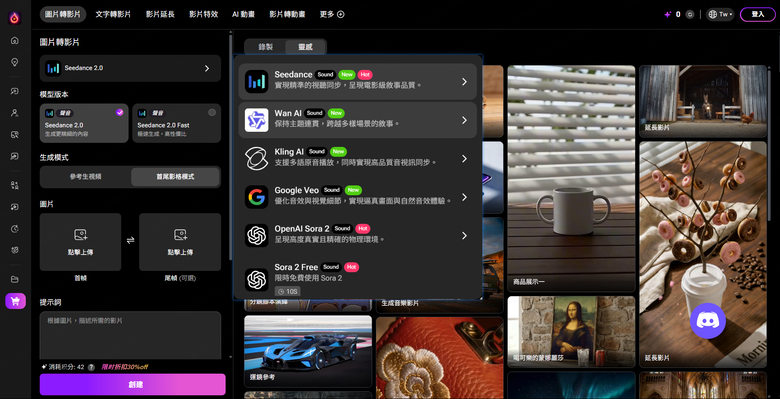Click the Discord floating button
Viewport: 780px width, 399px height.
tap(708, 321)
